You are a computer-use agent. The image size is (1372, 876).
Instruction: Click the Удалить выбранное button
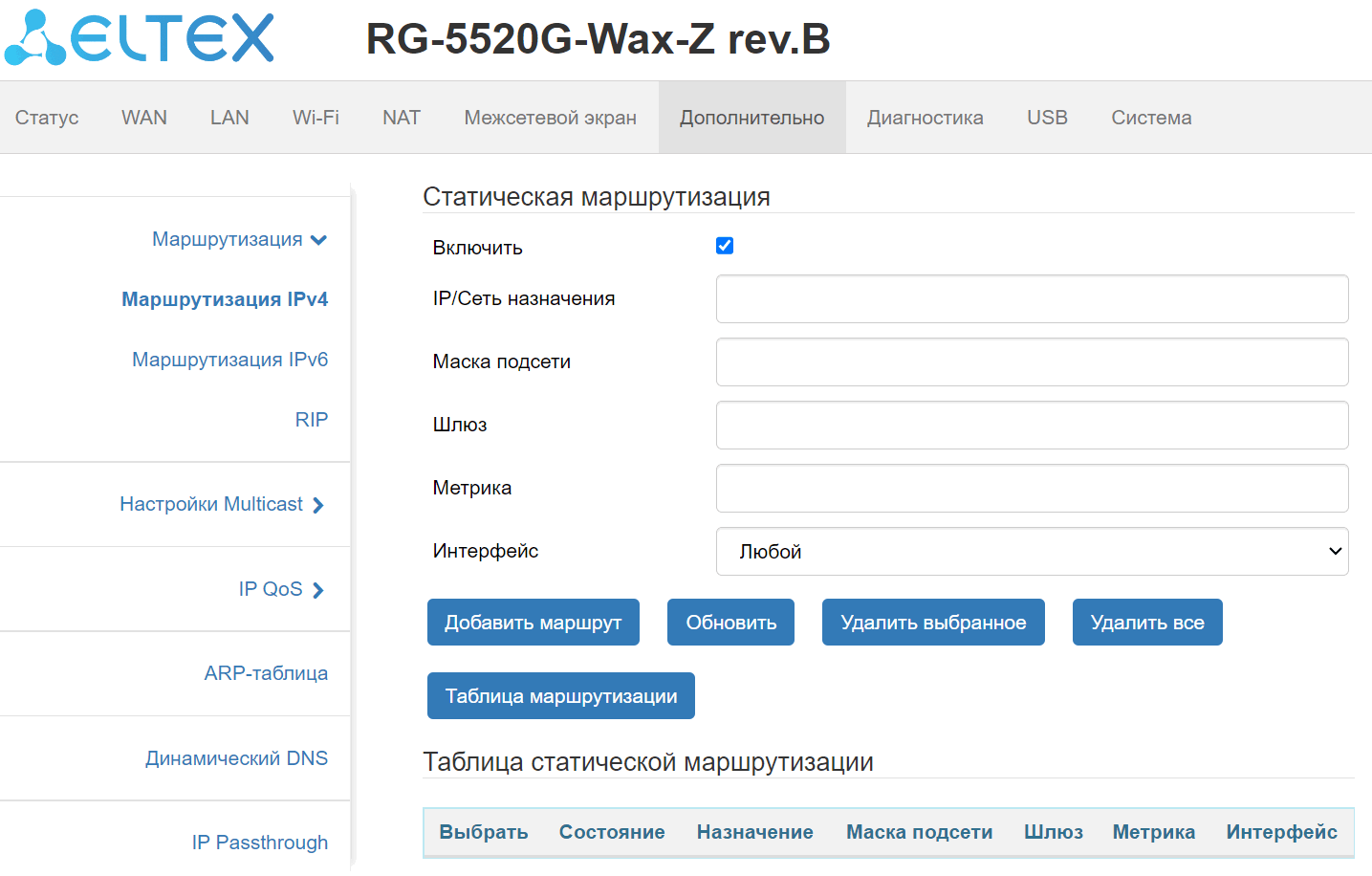click(x=933, y=623)
